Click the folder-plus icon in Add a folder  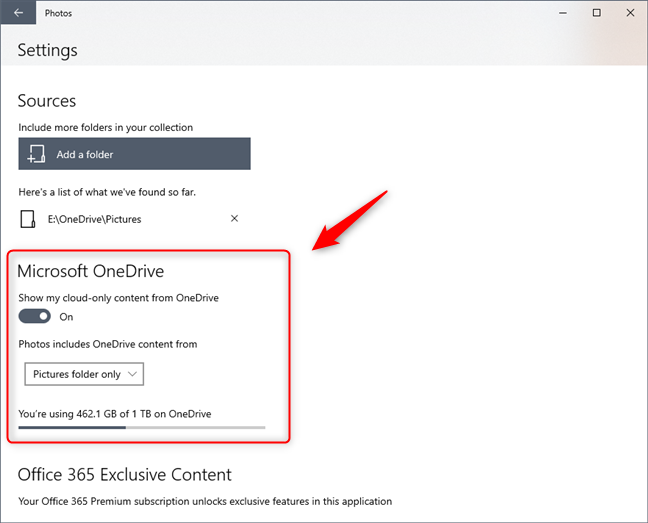pyautogui.click(x=36, y=154)
